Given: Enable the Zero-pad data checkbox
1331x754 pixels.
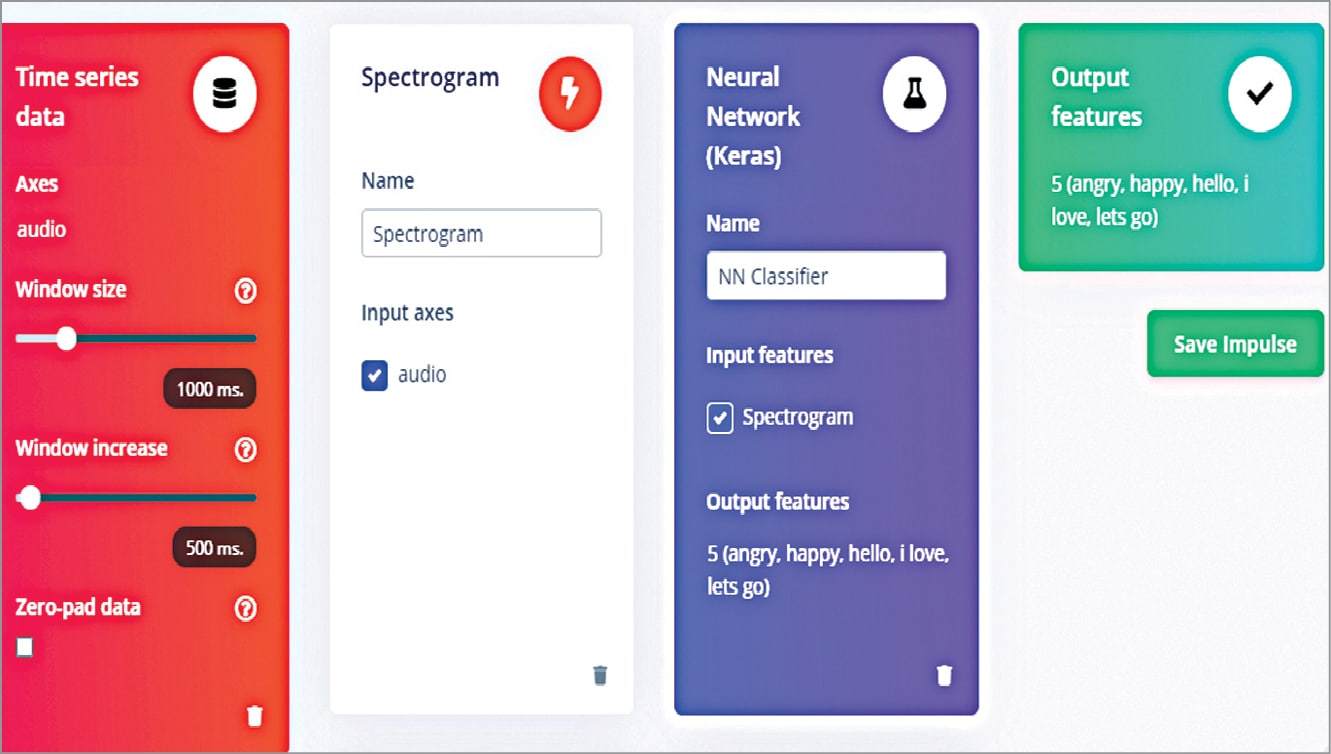Looking at the screenshot, I should point(25,647).
